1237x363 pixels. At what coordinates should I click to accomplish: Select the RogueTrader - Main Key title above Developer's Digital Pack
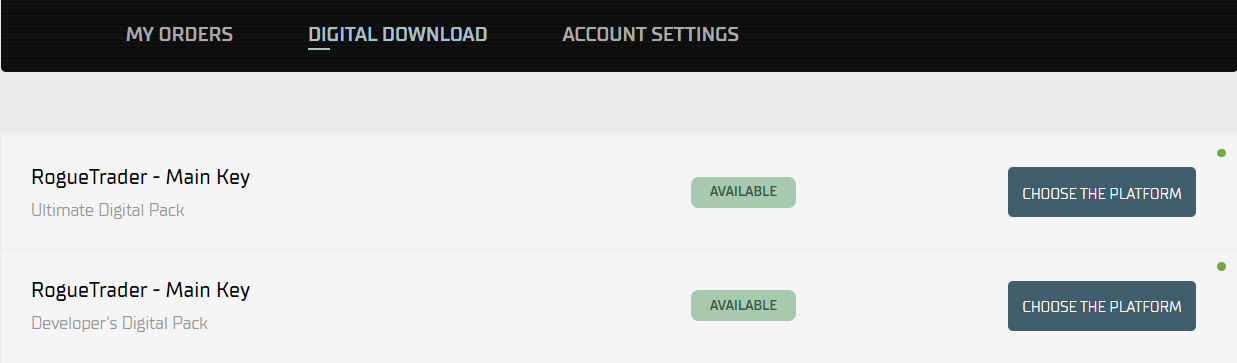[x=141, y=290]
